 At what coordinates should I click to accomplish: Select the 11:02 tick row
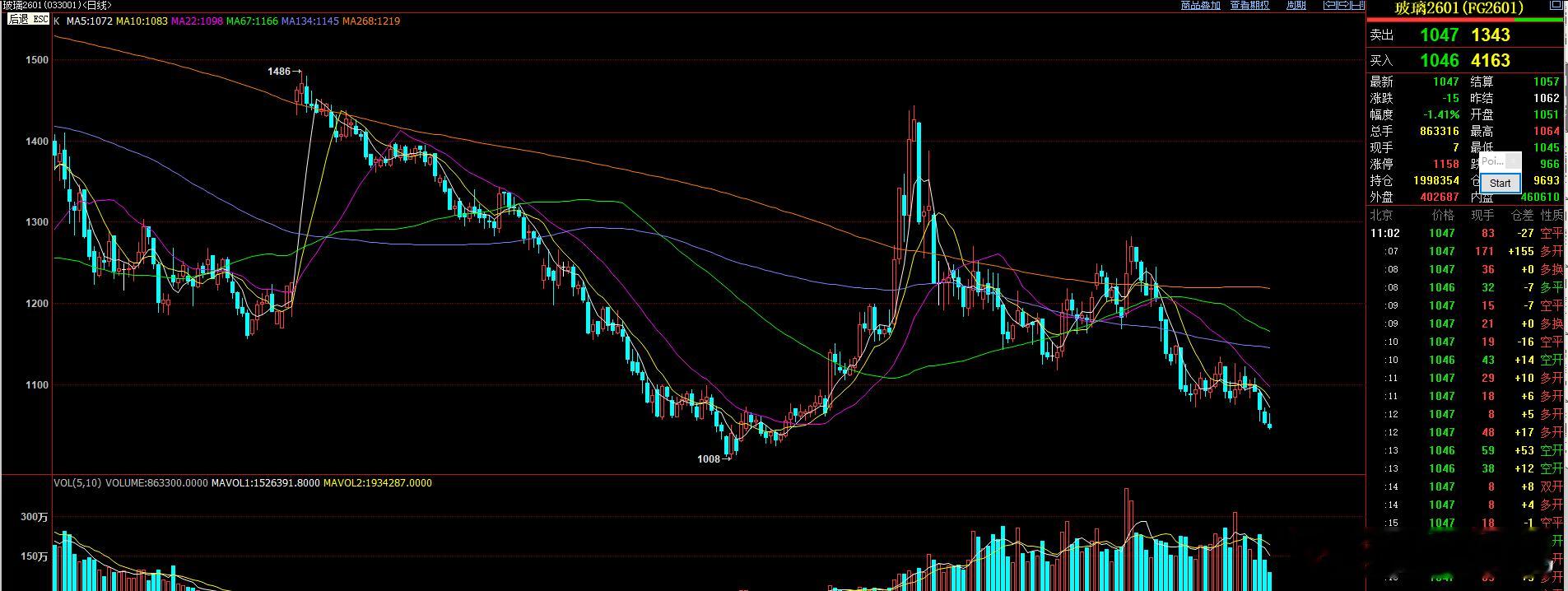coord(1466,233)
